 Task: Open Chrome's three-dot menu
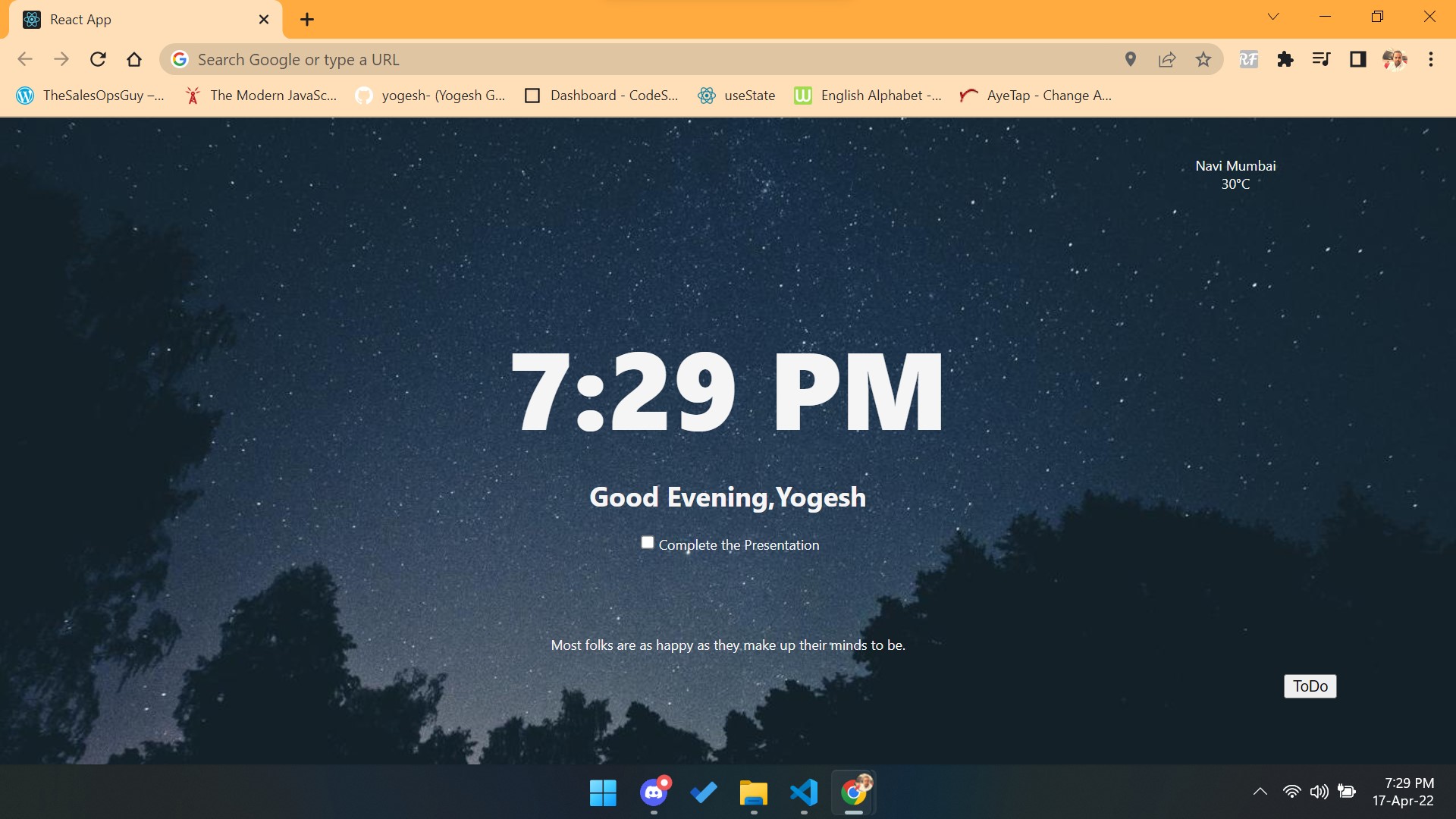click(x=1431, y=59)
